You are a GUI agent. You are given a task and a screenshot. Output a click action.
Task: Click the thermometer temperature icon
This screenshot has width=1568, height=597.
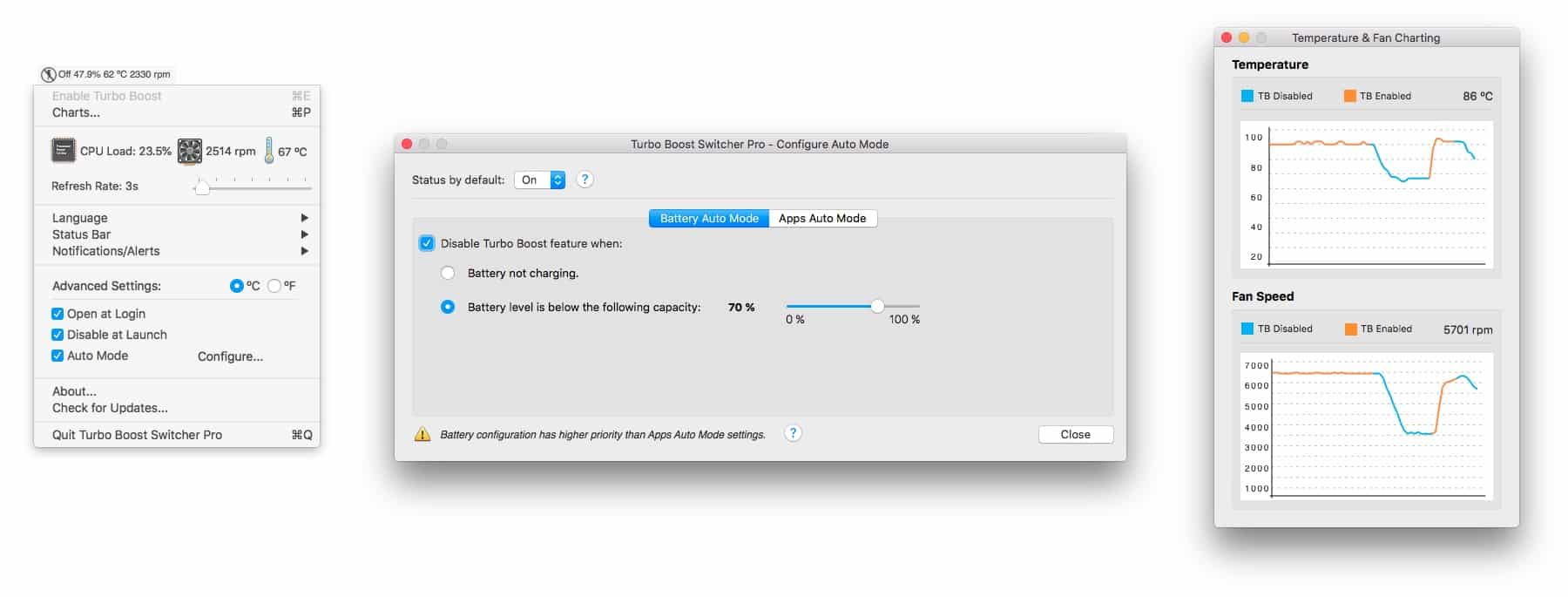click(x=269, y=151)
